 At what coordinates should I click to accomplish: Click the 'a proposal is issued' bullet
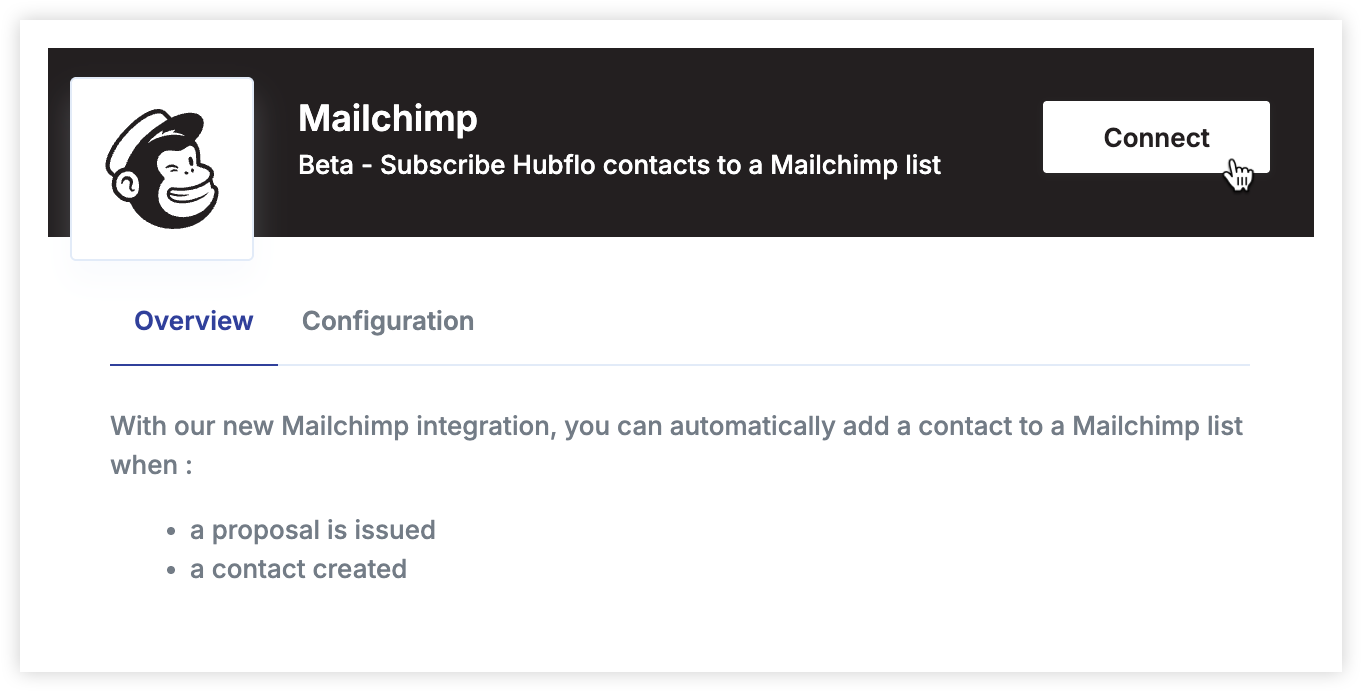tap(313, 529)
